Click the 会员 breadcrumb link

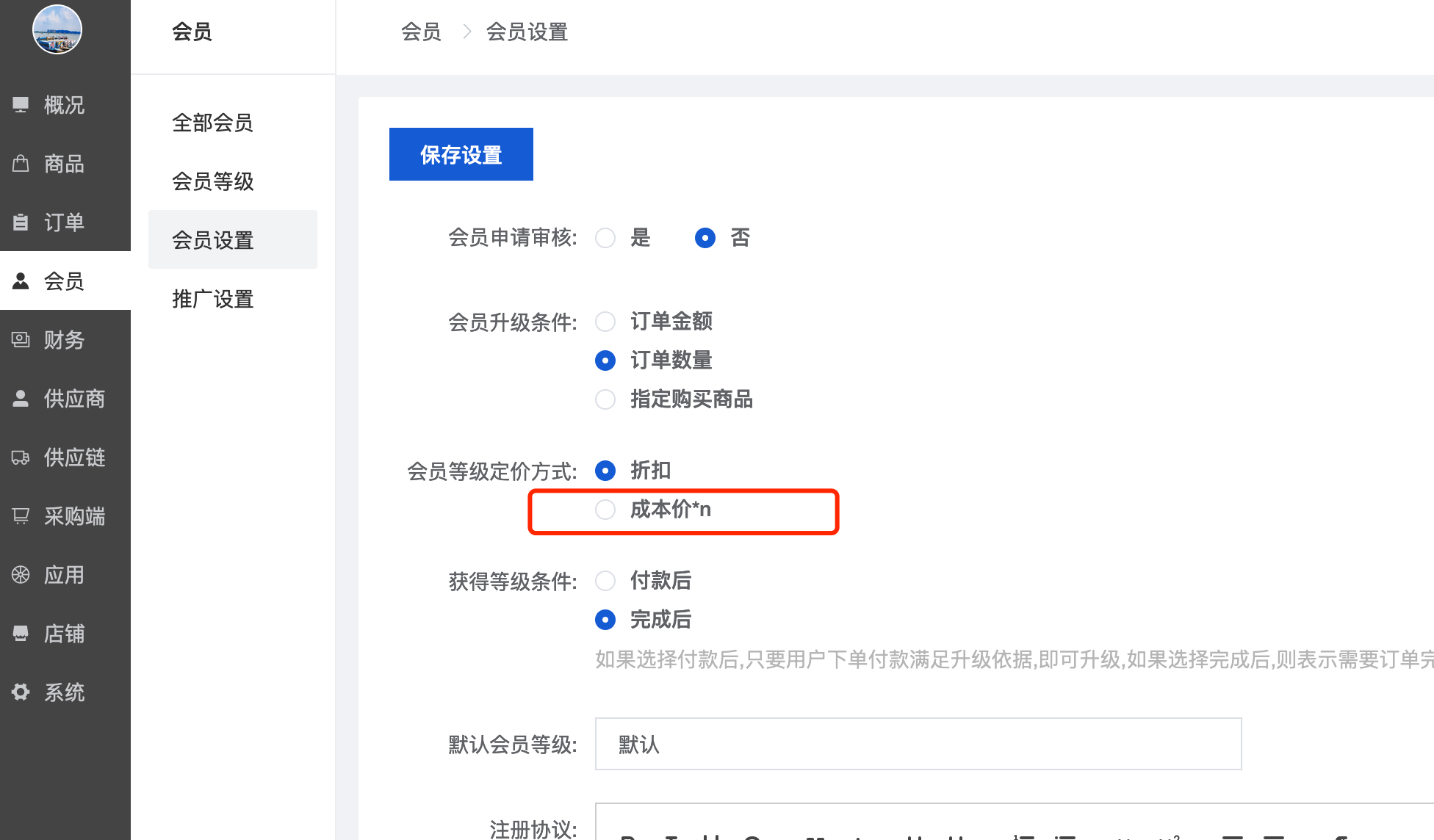[421, 32]
